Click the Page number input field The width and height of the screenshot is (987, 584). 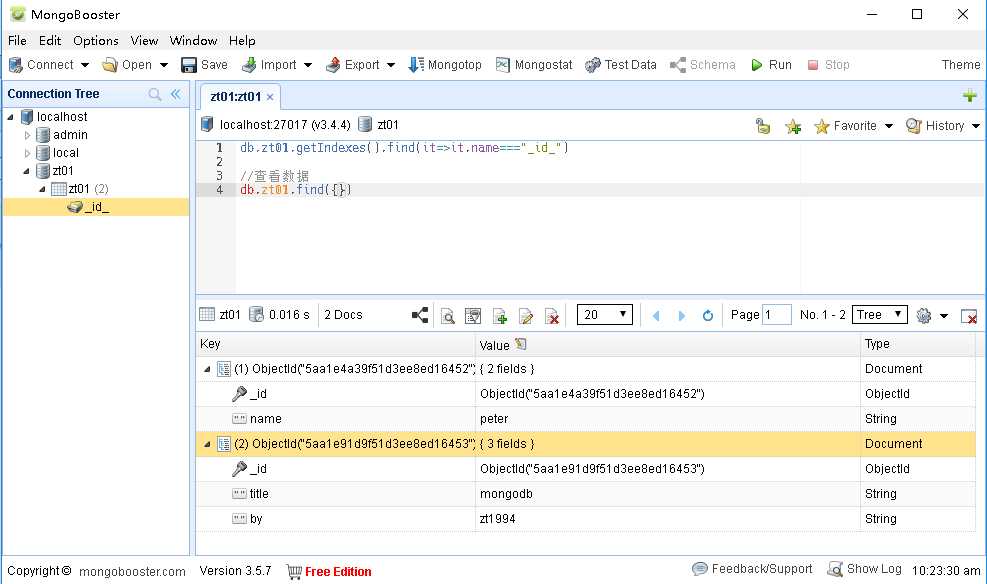click(x=776, y=315)
